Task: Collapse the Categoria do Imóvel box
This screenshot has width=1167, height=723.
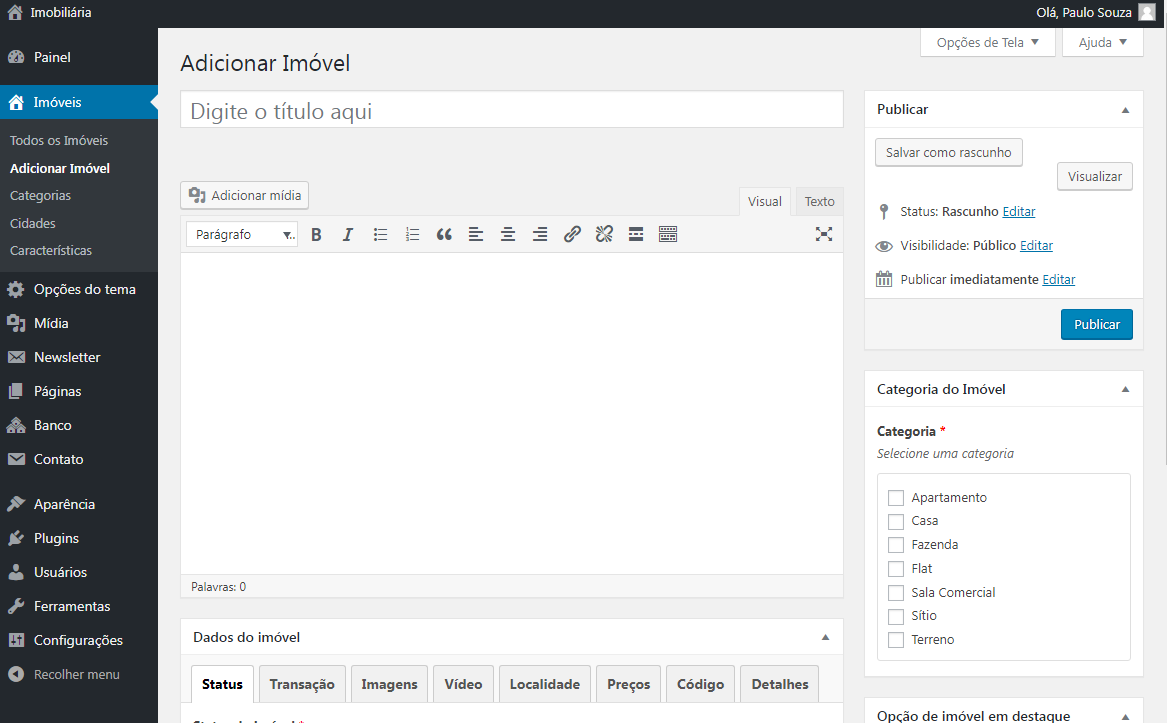Action: coord(1125,389)
